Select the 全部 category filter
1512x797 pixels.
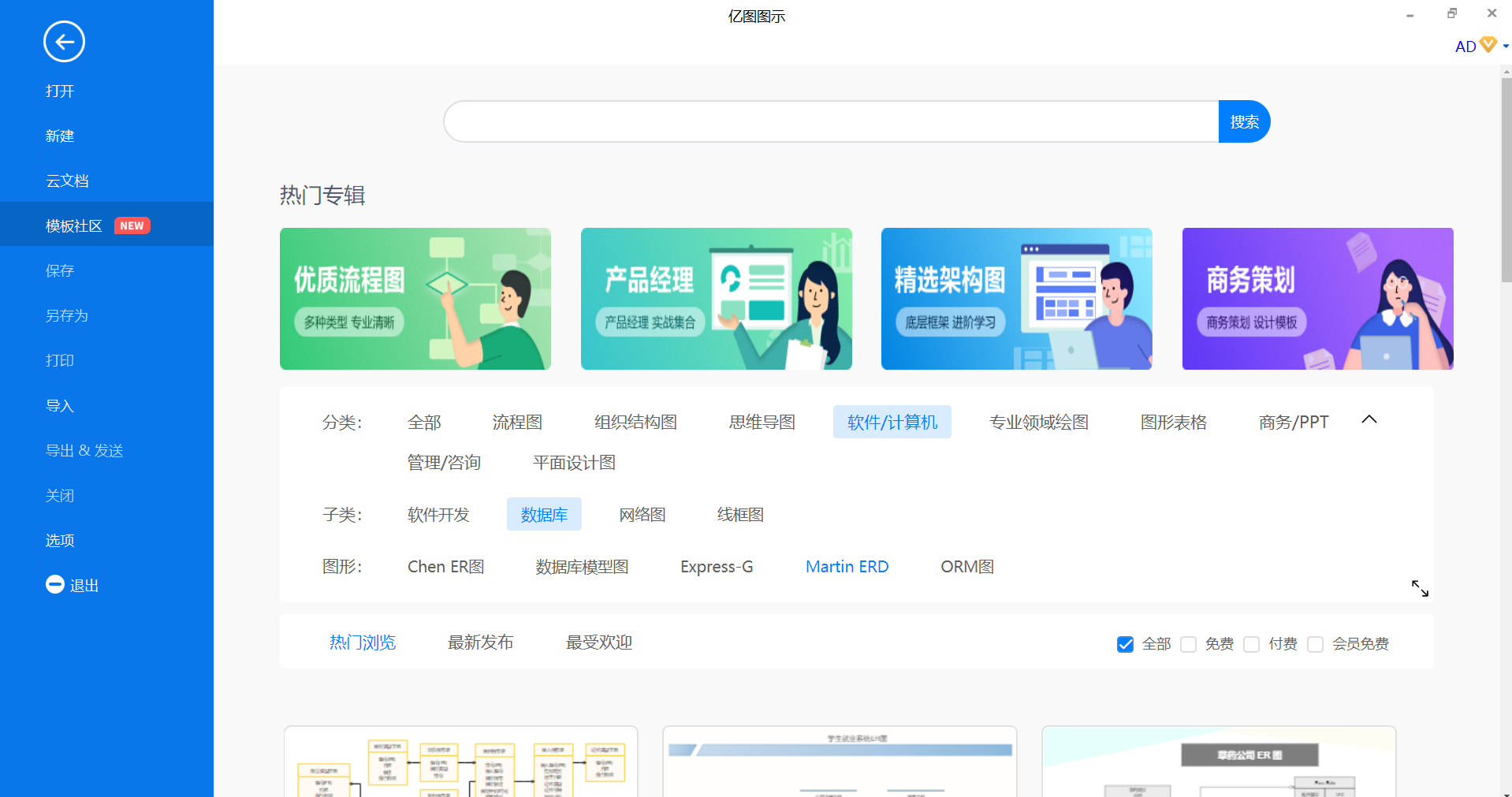point(424,423)
